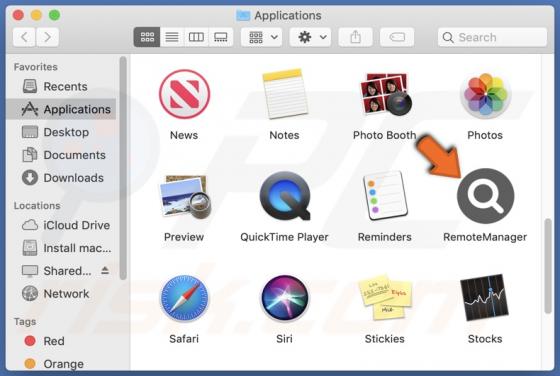Select QuickTime Player app icon
560x376 pixels.
click(285, 196)
